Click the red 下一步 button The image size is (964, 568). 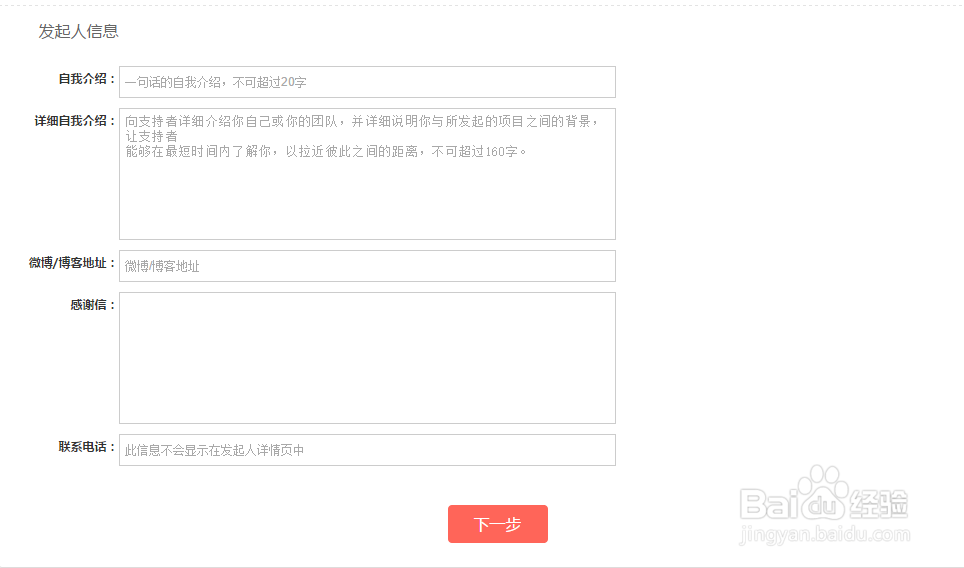coord(497,524)
